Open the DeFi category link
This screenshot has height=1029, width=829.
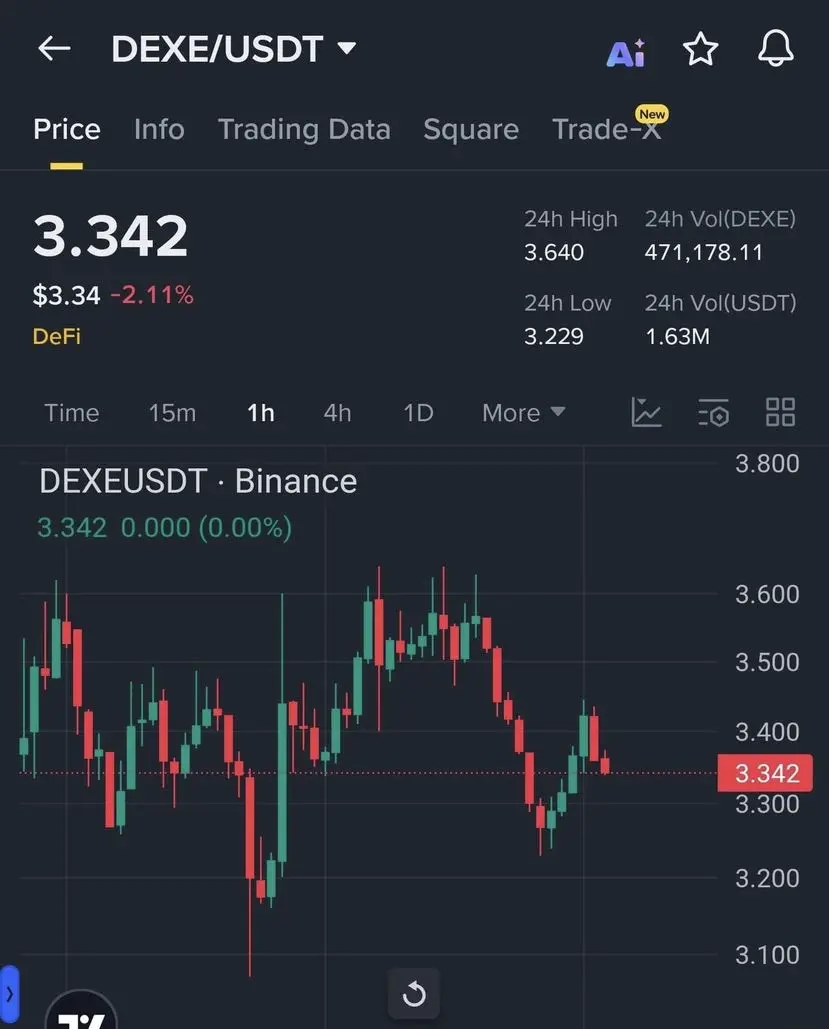pyautogui.click(x=56, y=337)
